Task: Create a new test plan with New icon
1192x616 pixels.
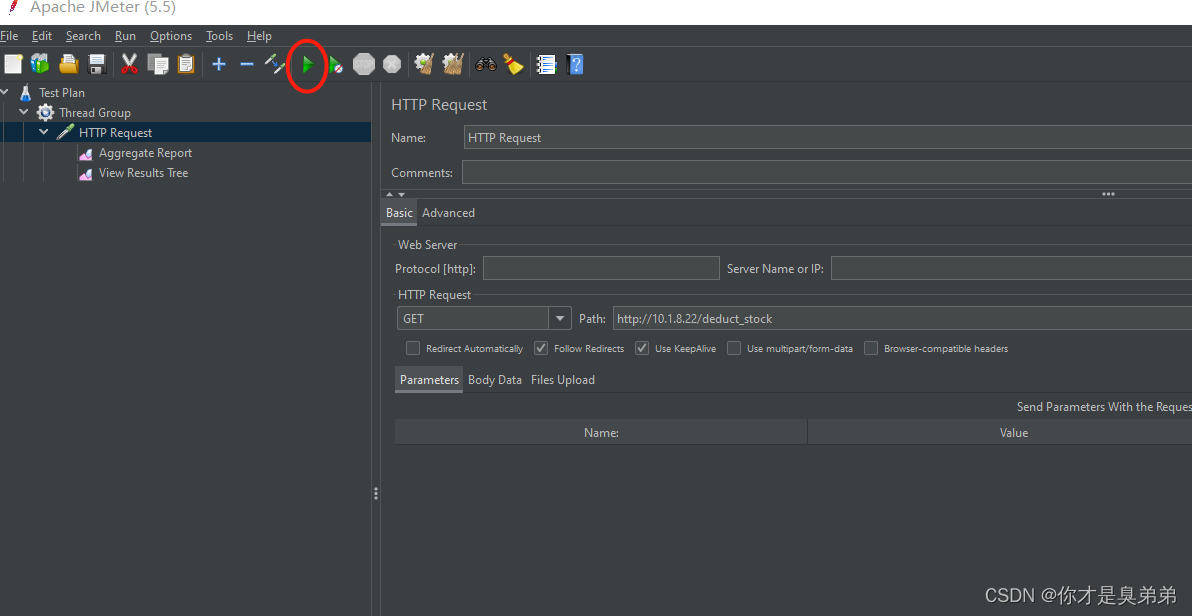Action: (x=13, y=65)
